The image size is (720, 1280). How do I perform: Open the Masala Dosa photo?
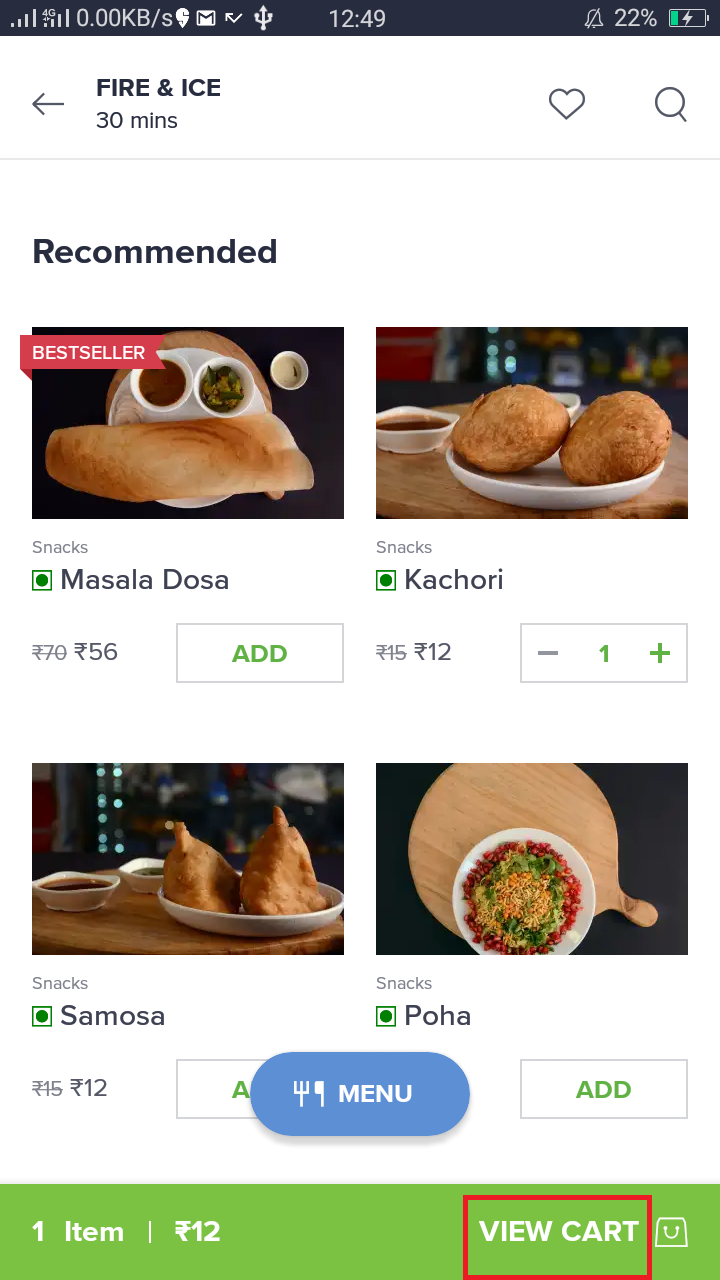(x=188, y=423)
